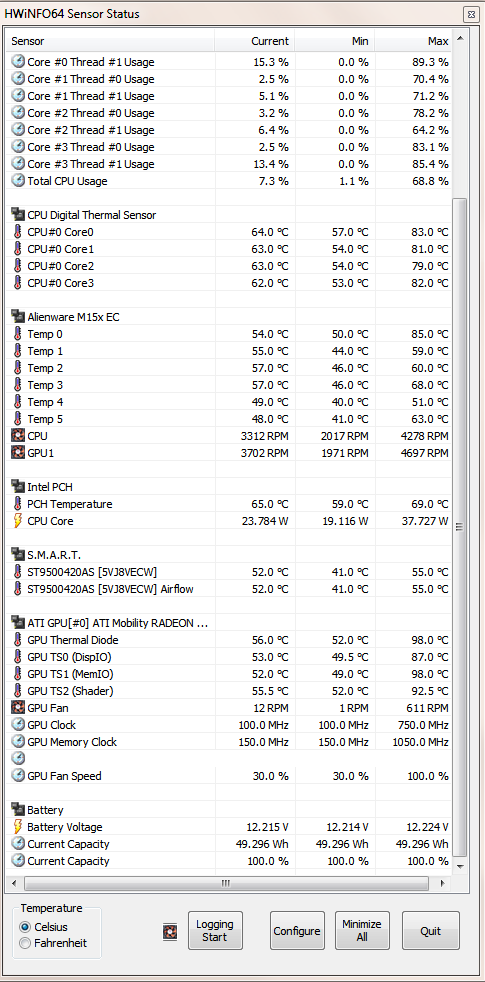The height and width of the screenshot is (982, 485).
Task: Click the 49.296 Wh current capacity value
Action: pyautogui.click(x=260, y=844)
